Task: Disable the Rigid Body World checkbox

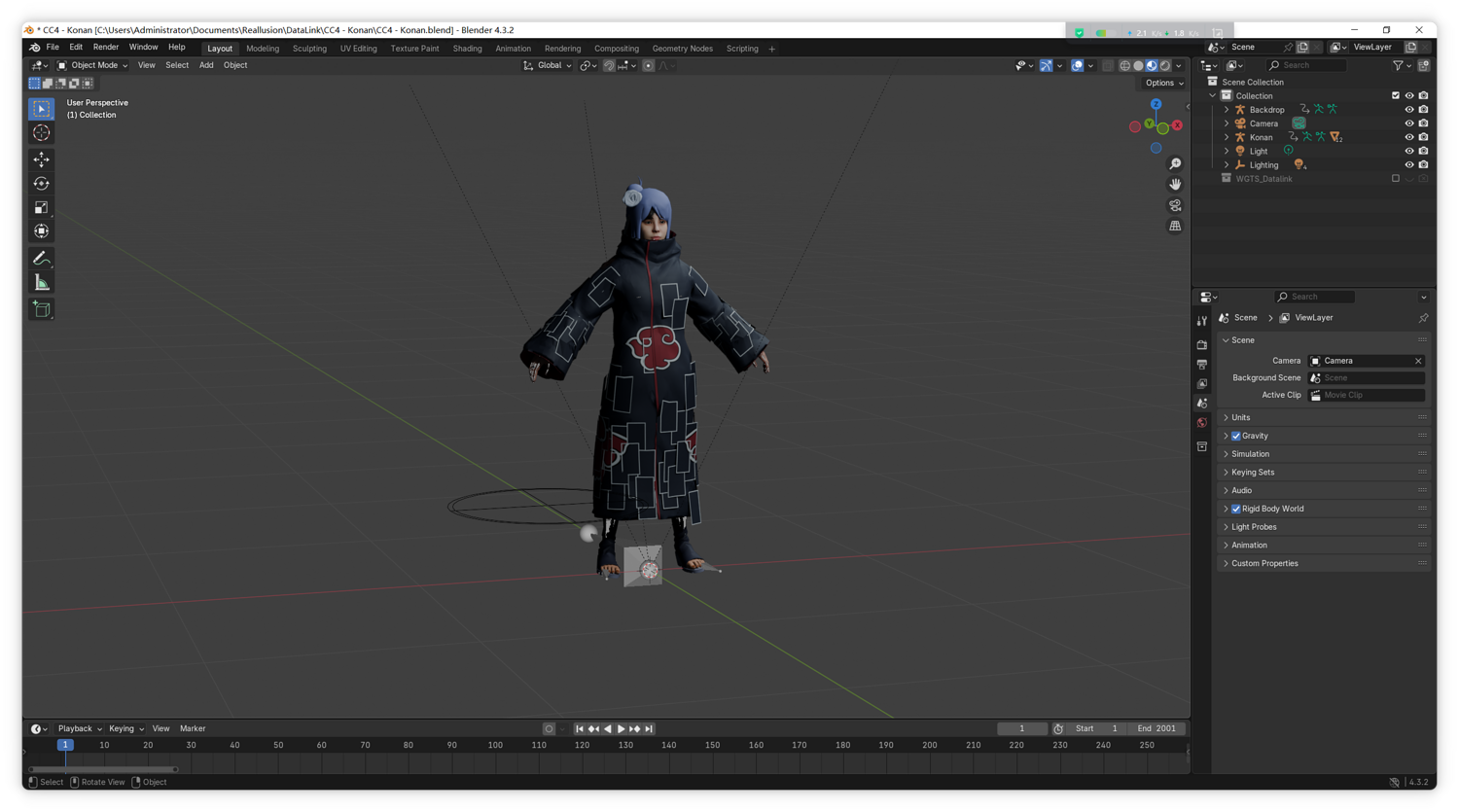Action: [1236, 510]
